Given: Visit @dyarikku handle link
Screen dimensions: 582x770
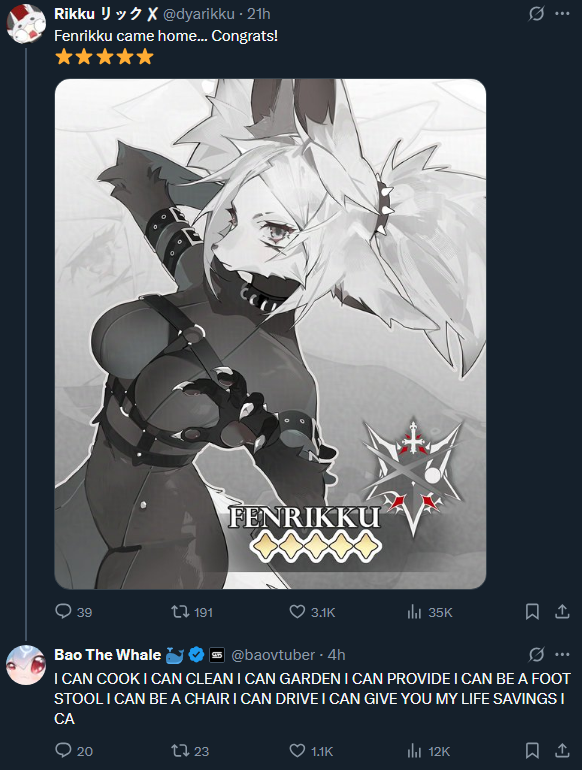Looking at the screenshot, I should (x=198, y=14).
